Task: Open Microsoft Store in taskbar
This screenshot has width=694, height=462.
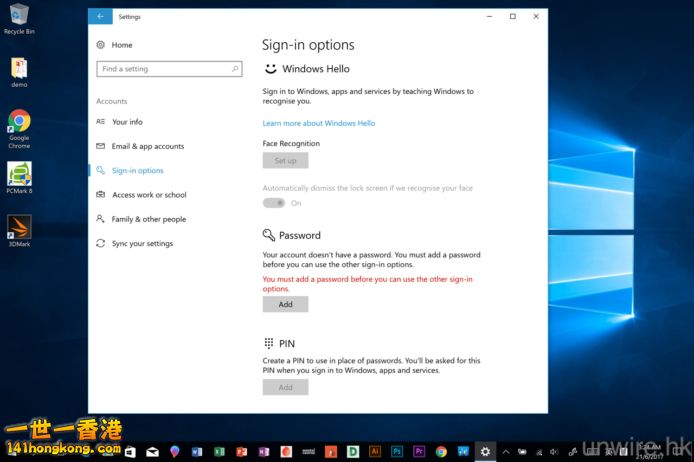Action: point(130,451)
